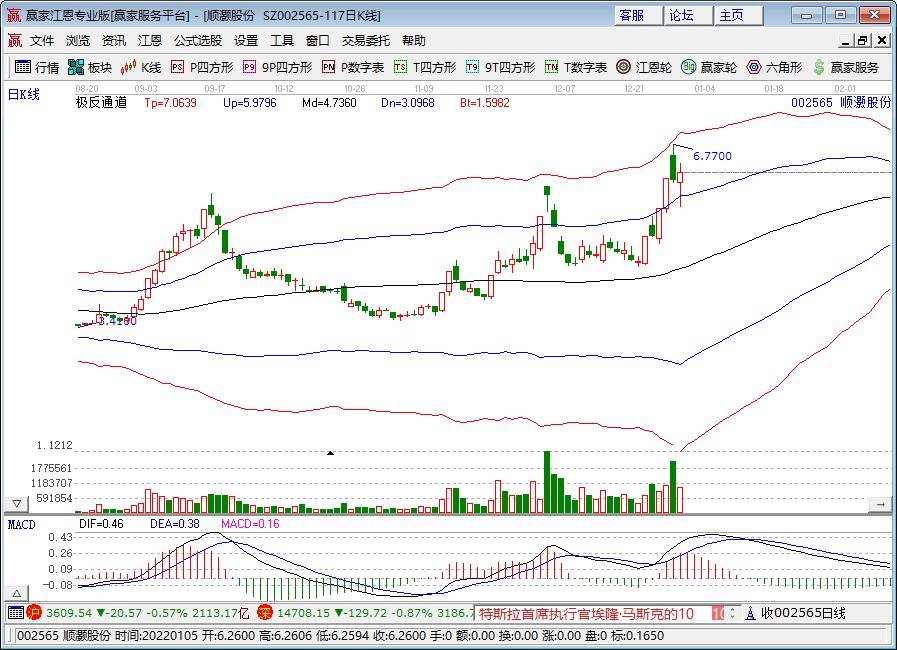Select the P四方形 tool icon
This screenshot has height=650, width=897.
(x=177, y=67)
